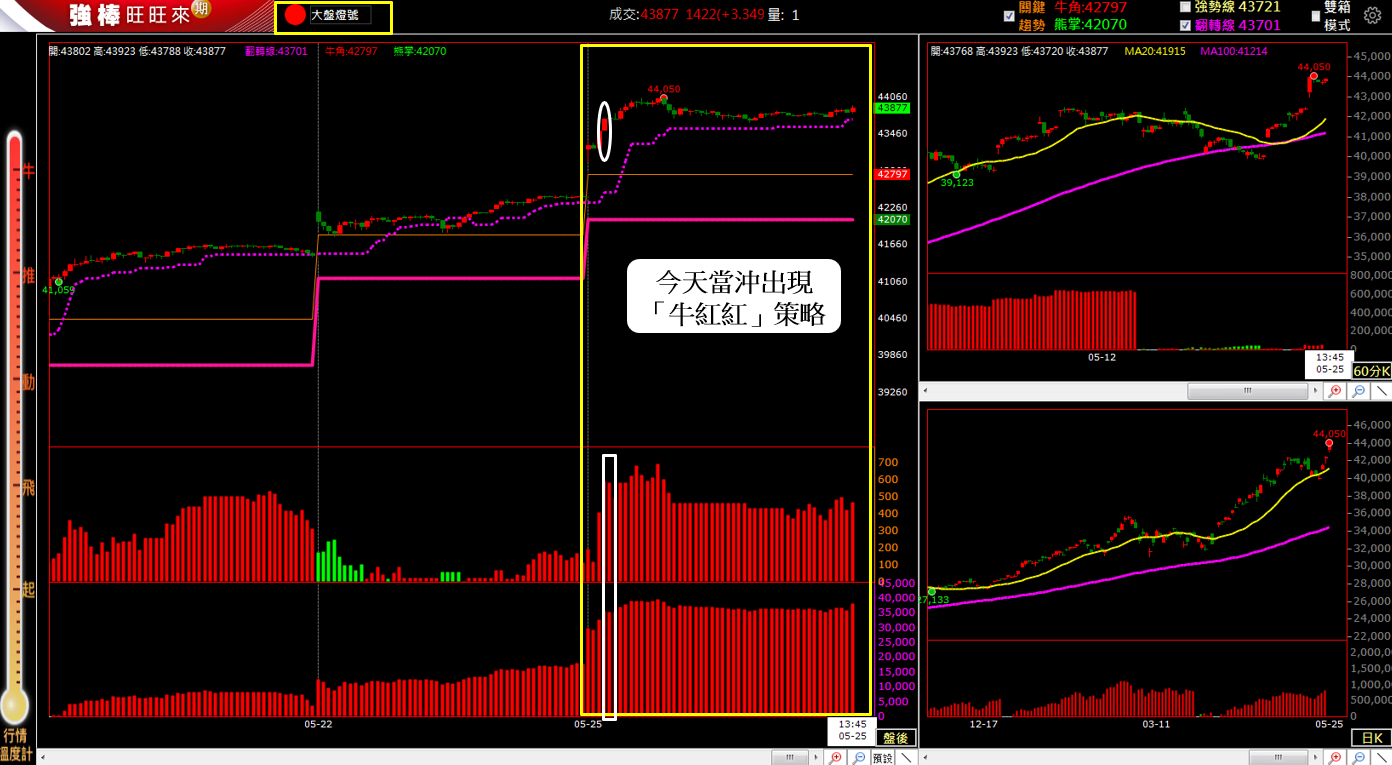Zoom in on the 60分K chart
The height and width of the screenshot is (765, 1392).
tap(1335, 390)
